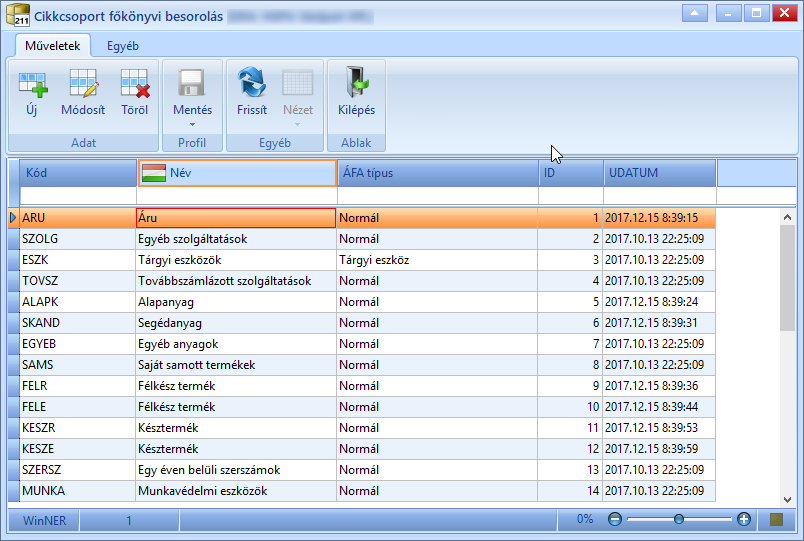Sort by the UDATUM column header
Image resolution: width=804 pixels, height=541 pixels.
pos(659,173)
